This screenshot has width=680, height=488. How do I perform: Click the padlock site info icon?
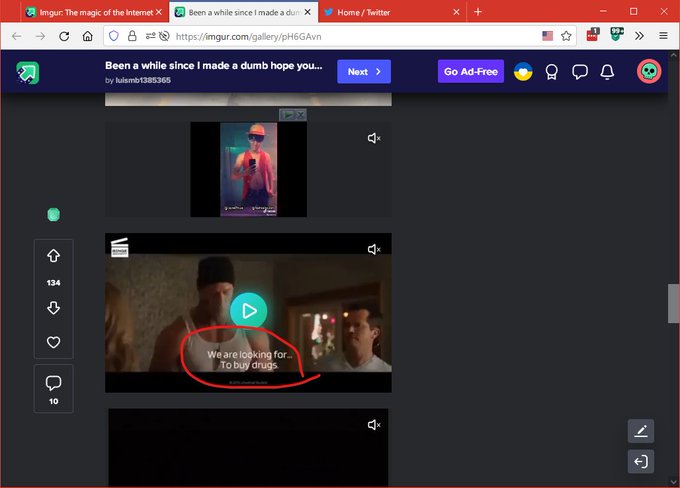tap(132, 36)
